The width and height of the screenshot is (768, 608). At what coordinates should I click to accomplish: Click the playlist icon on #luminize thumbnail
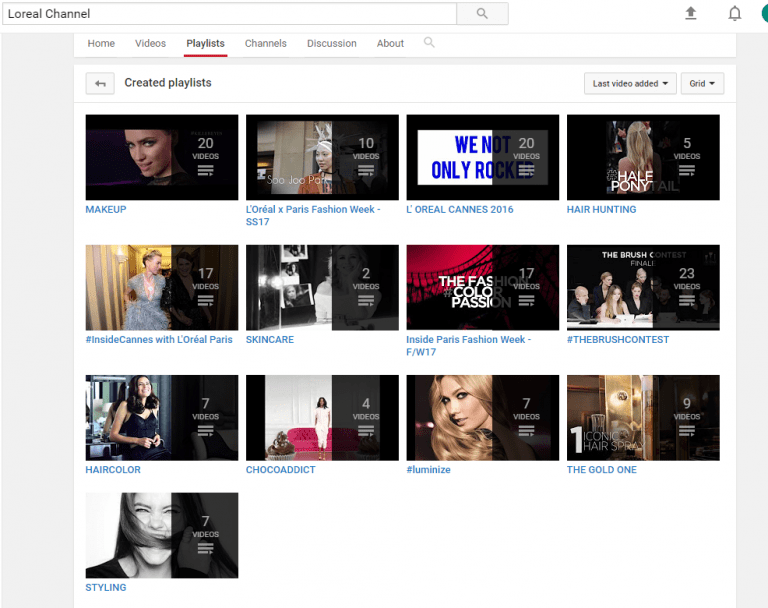point(527,431)
